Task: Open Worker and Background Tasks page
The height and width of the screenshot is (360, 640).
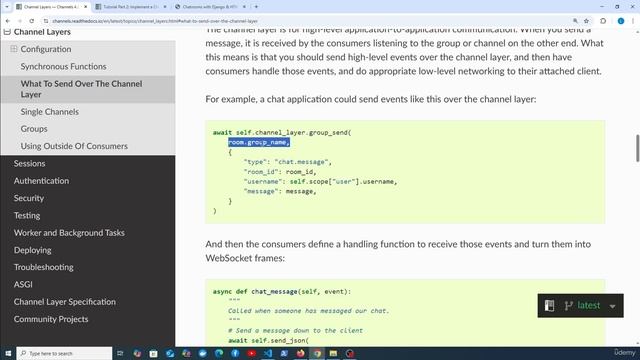Action: click(x=69, y=233)
